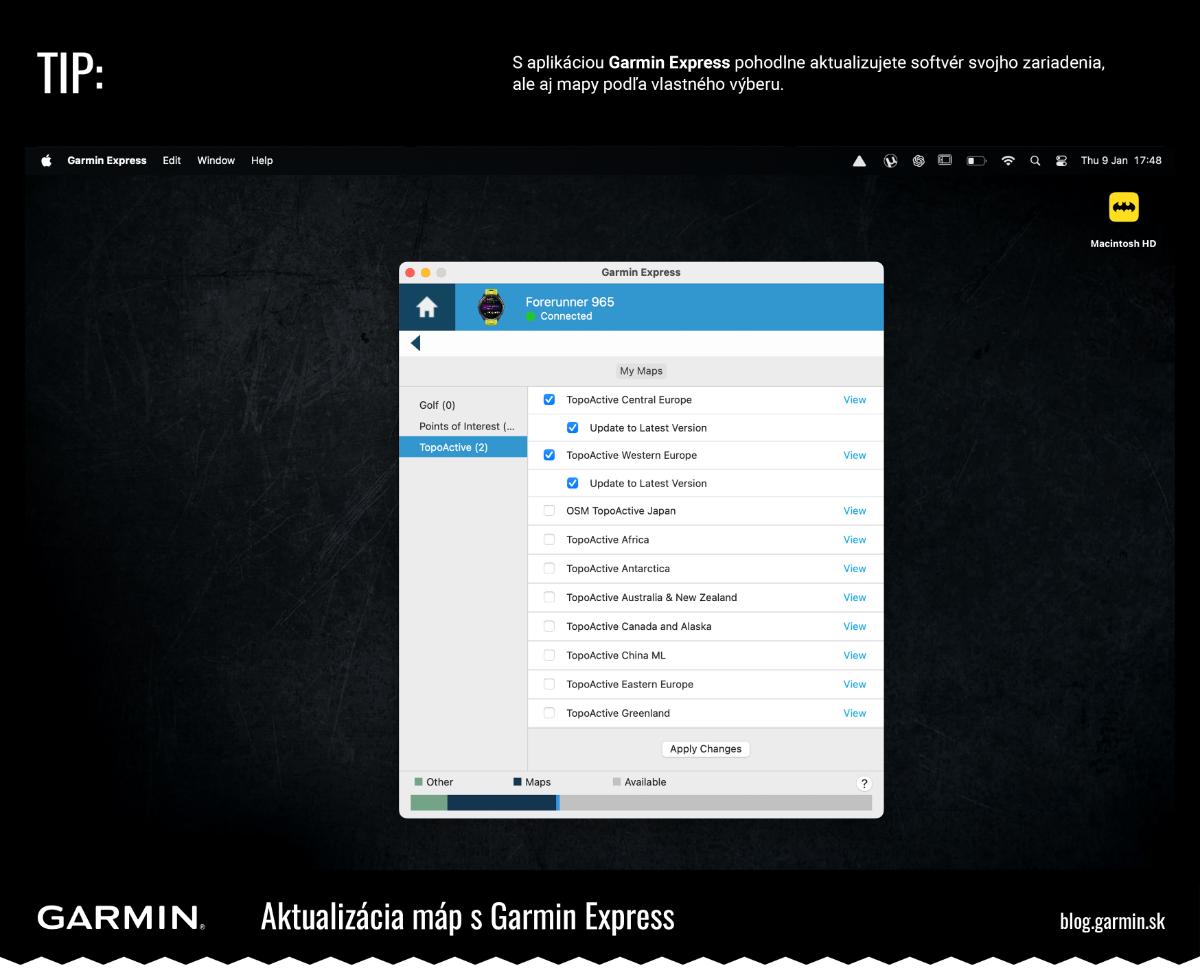Enable the TopoActive Greenland map
Viewport: 1200px width, 979px height.
549,714
